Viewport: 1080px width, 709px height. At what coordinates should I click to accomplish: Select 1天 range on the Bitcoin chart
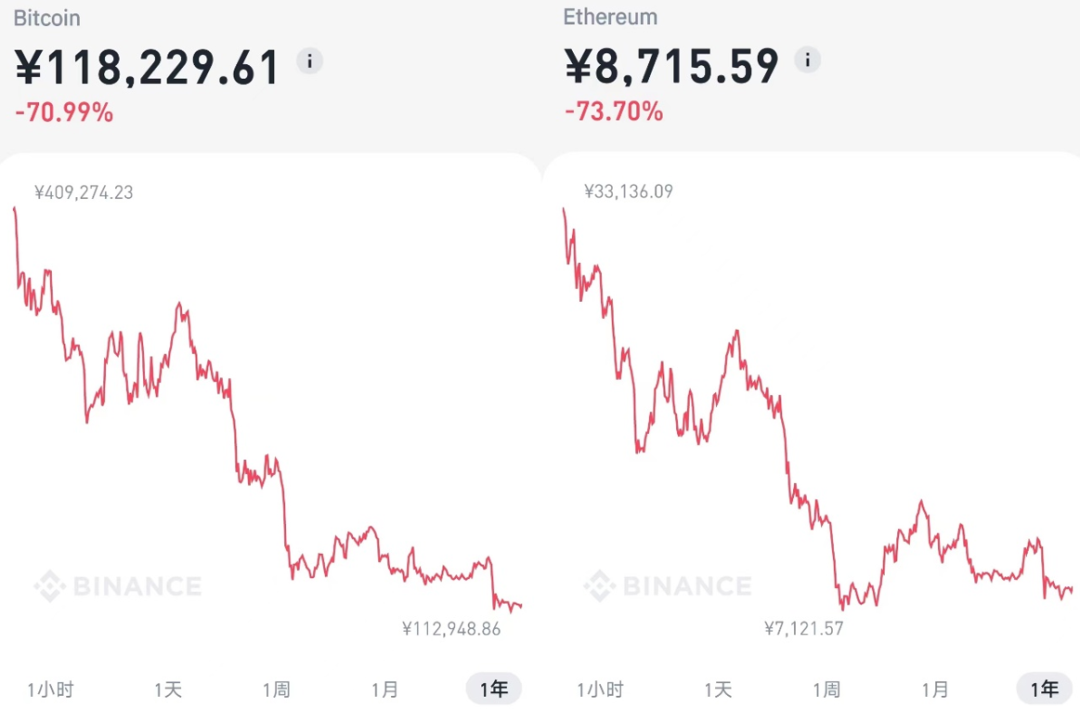pyautogui.click(x=168, y=689)
